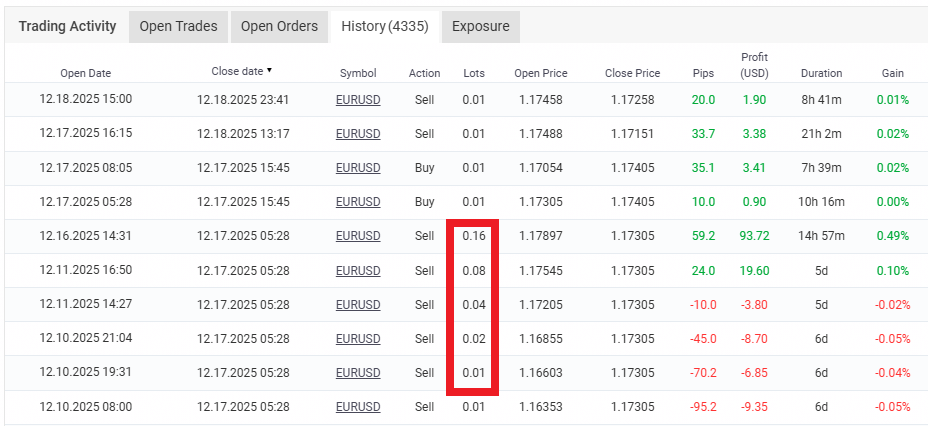Viewport: 928px width, 426px height.
Task: Select the 3.41 profit value
Action: coord(755,168)
